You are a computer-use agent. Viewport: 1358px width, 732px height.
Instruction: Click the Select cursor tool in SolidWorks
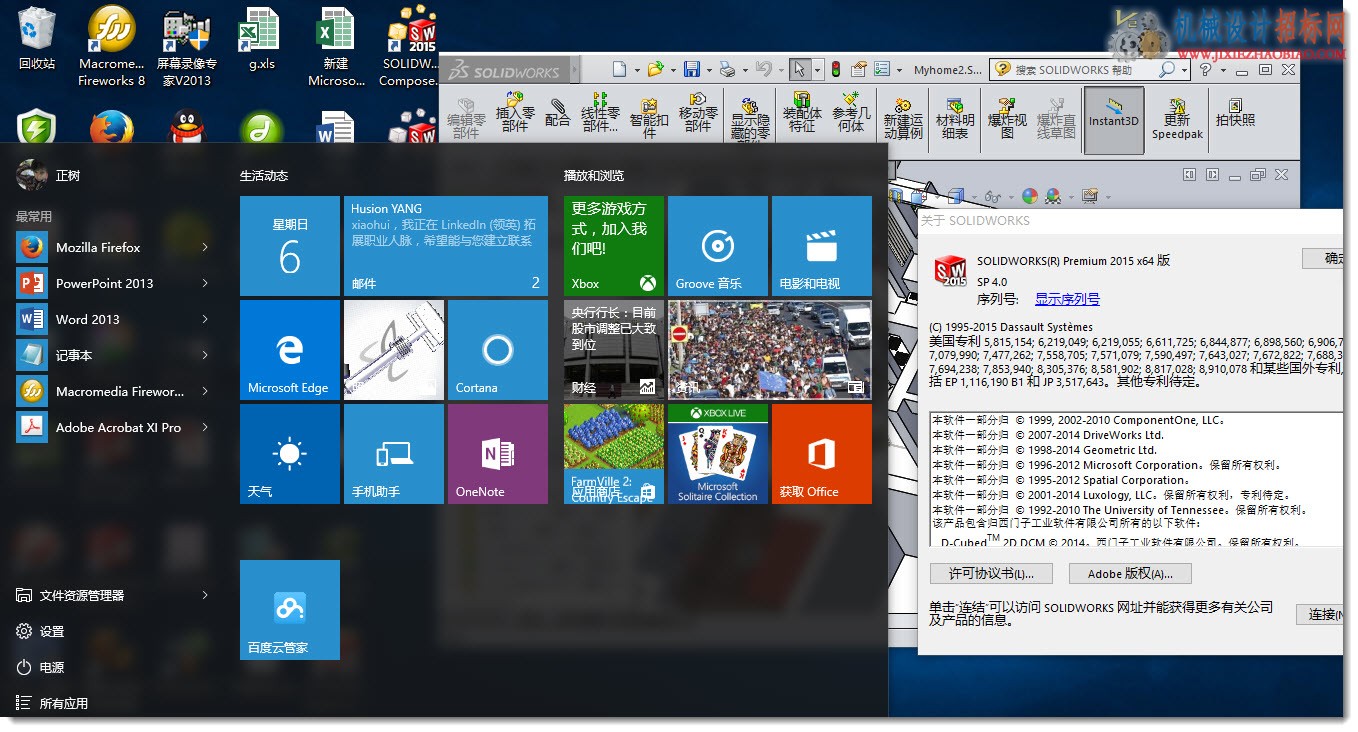tap(798, 69)
